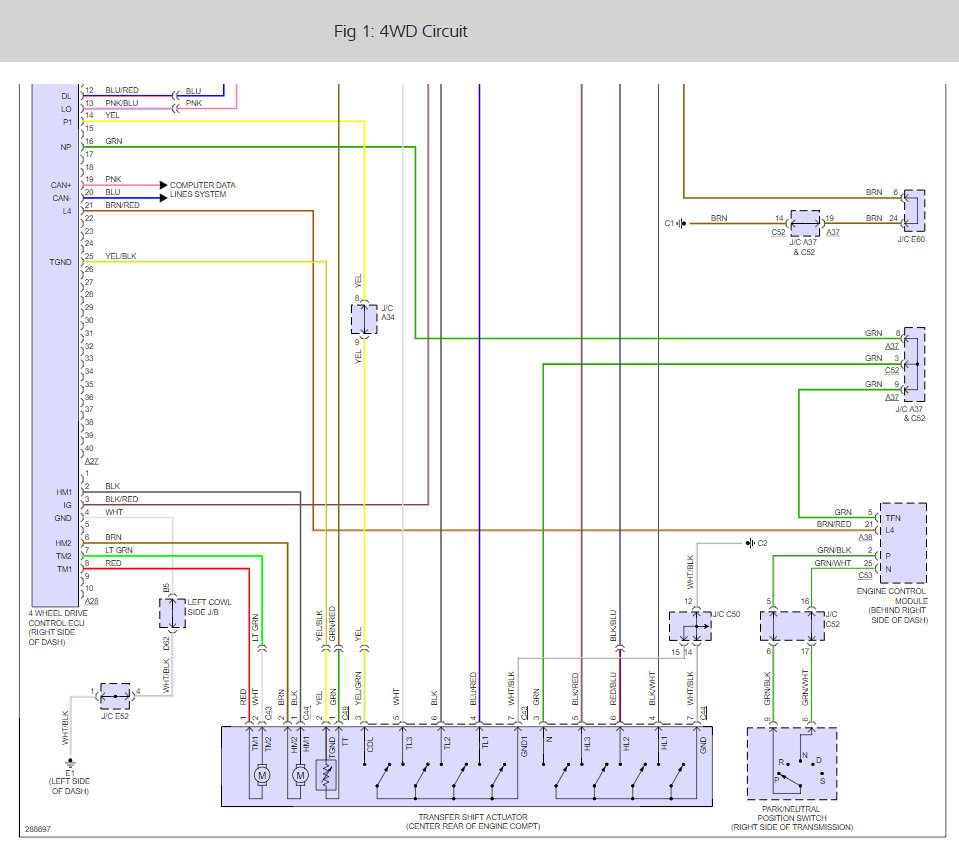Click the "J/C C50" label
959x851 pixels.
tap(726, 614)
